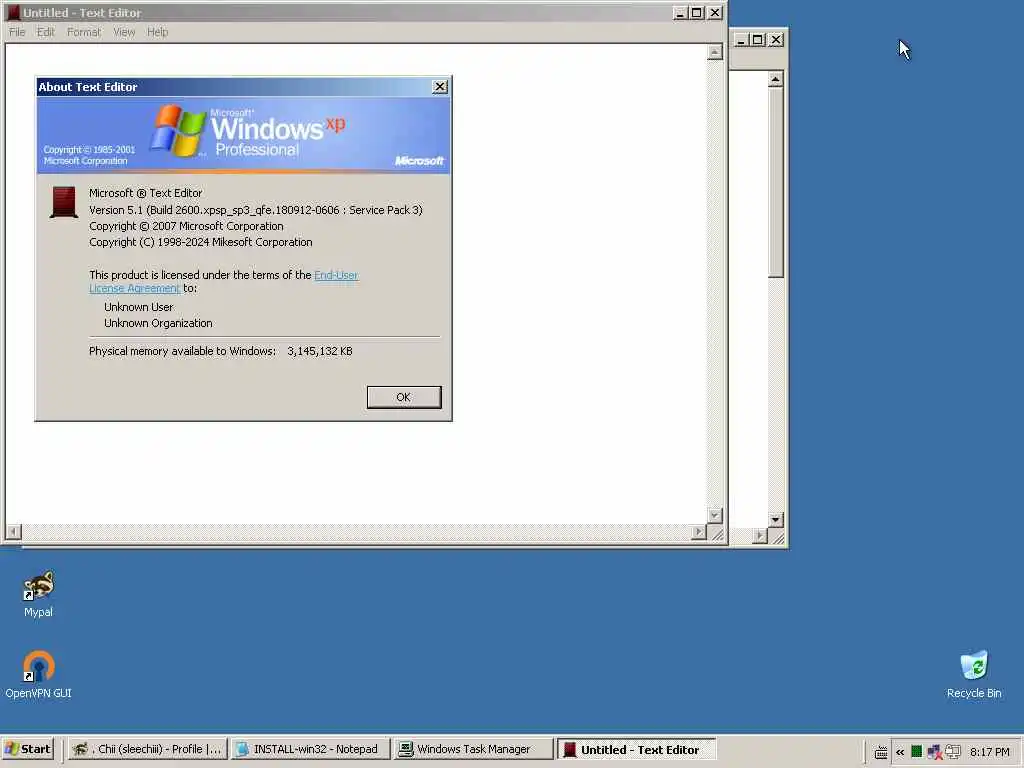
Task: Open the Edit menu in Text Editor
Action: point(46,32)
